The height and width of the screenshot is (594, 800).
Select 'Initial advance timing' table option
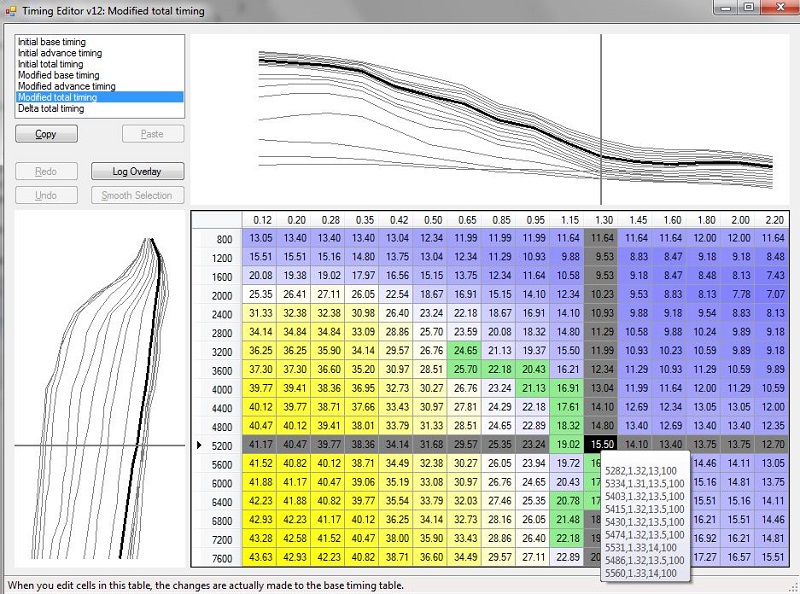click(x=59, y=53)
